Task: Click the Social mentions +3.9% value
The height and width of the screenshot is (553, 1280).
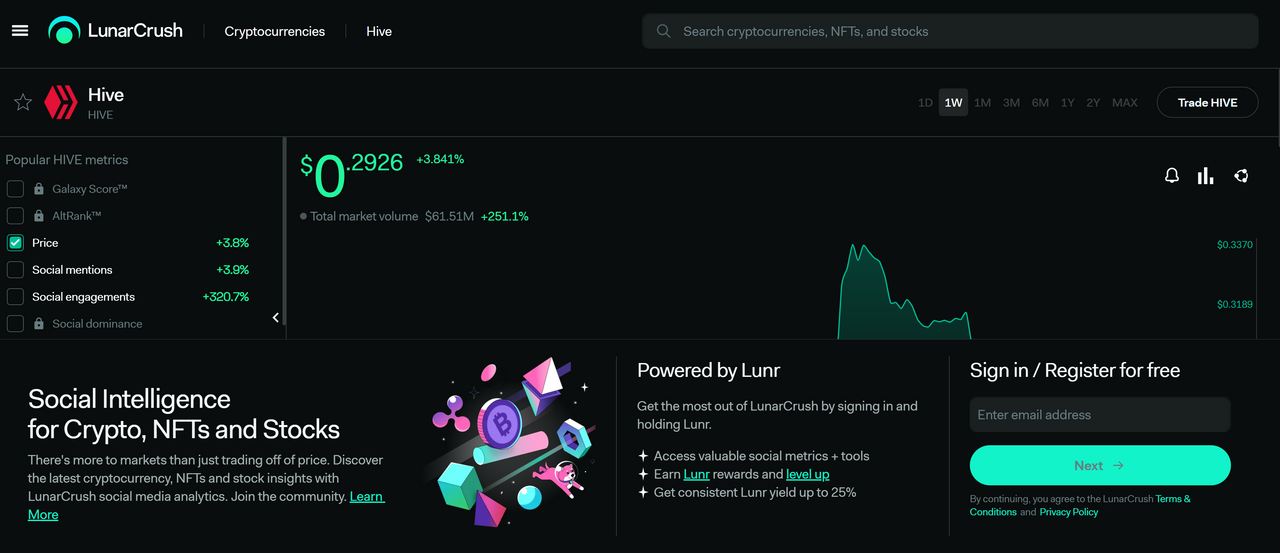Action: tap(232, 270)
